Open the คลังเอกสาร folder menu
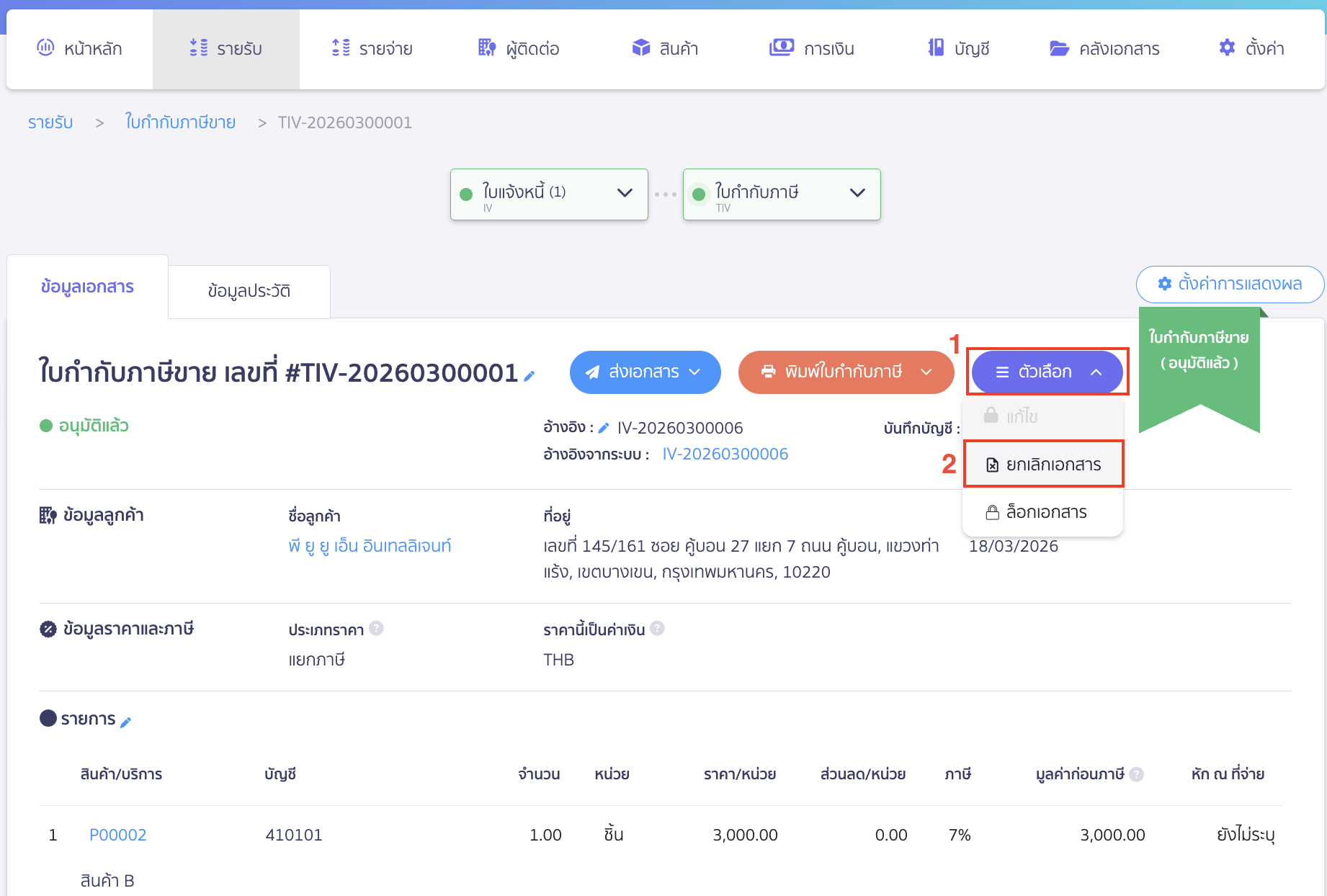The width and height of the screenshot is (1327, 896). click(1104, 49)
